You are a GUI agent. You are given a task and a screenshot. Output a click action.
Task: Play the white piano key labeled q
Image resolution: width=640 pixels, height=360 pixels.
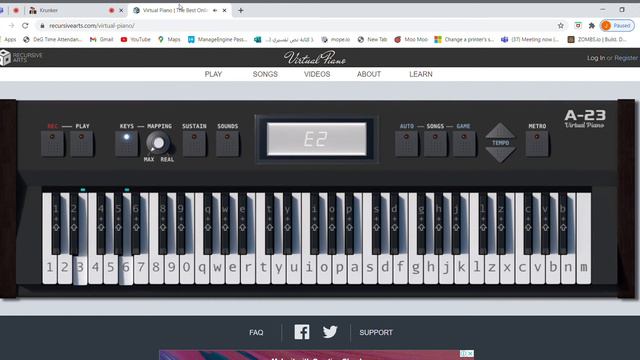coord(202,267)
